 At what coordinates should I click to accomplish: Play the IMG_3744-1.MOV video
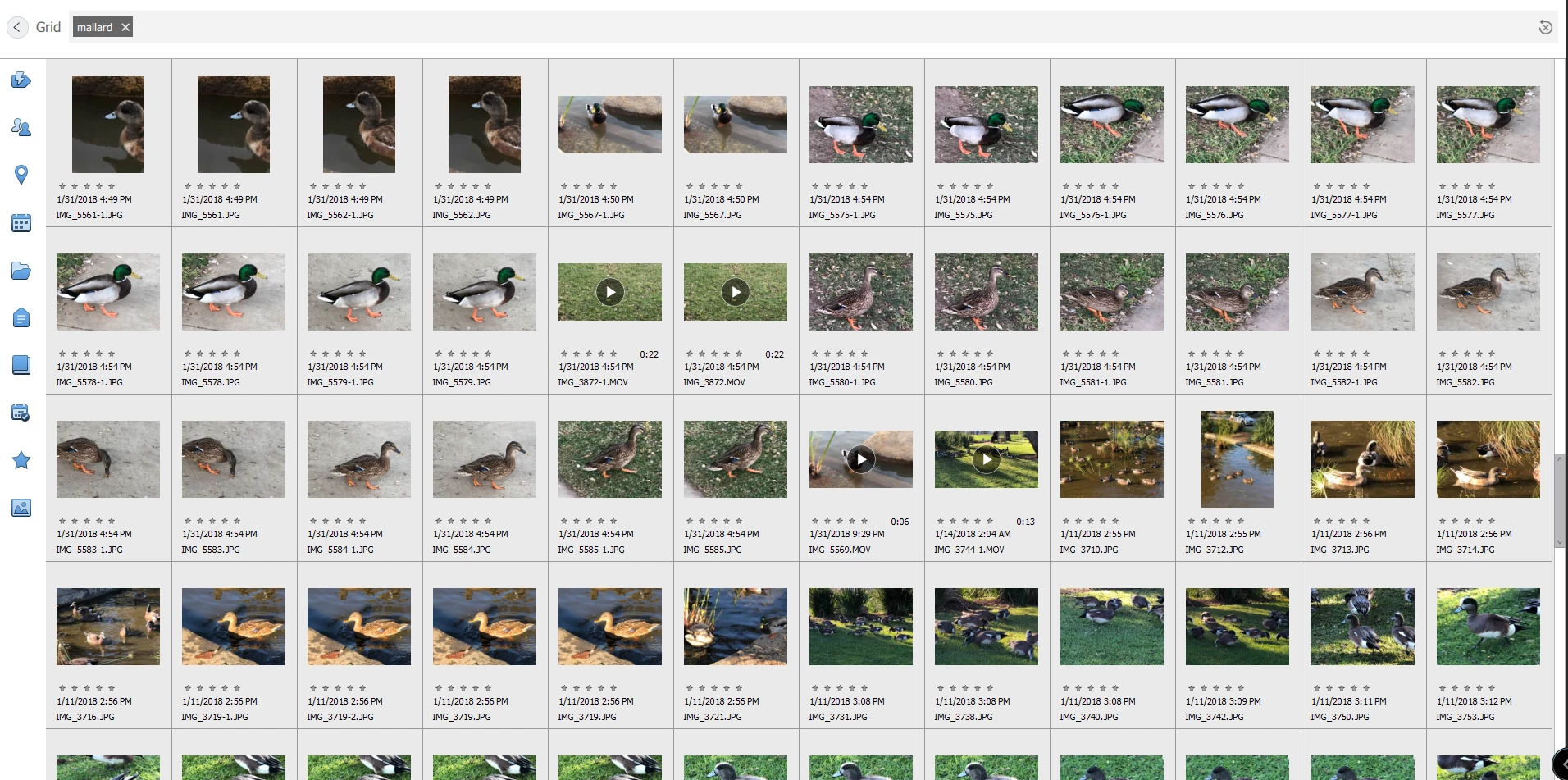987,459
